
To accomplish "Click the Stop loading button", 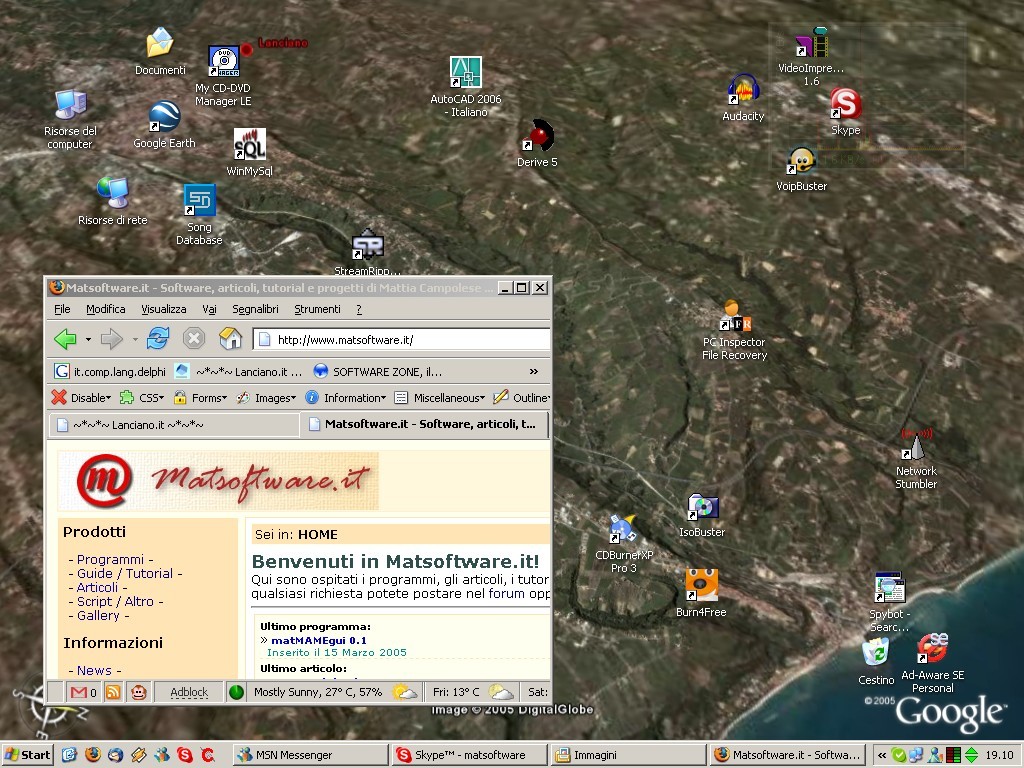I will [194, 339].
